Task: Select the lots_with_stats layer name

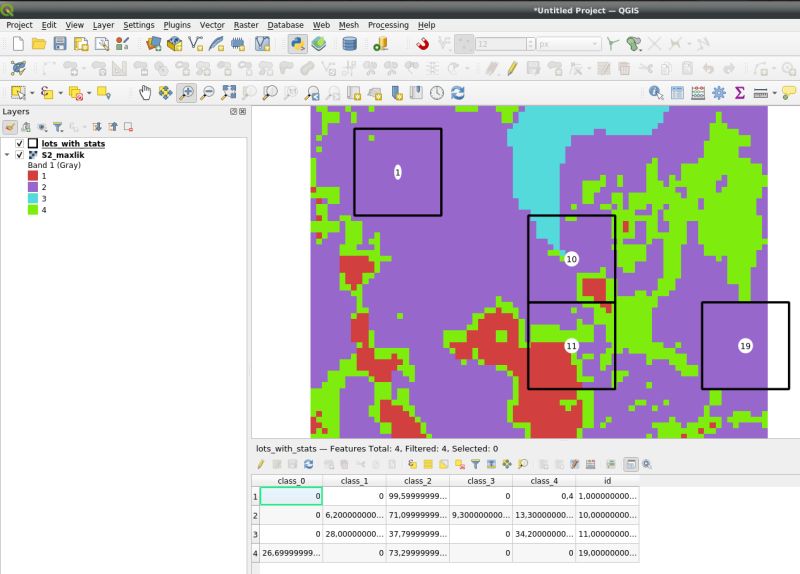Action: [73, 143]
